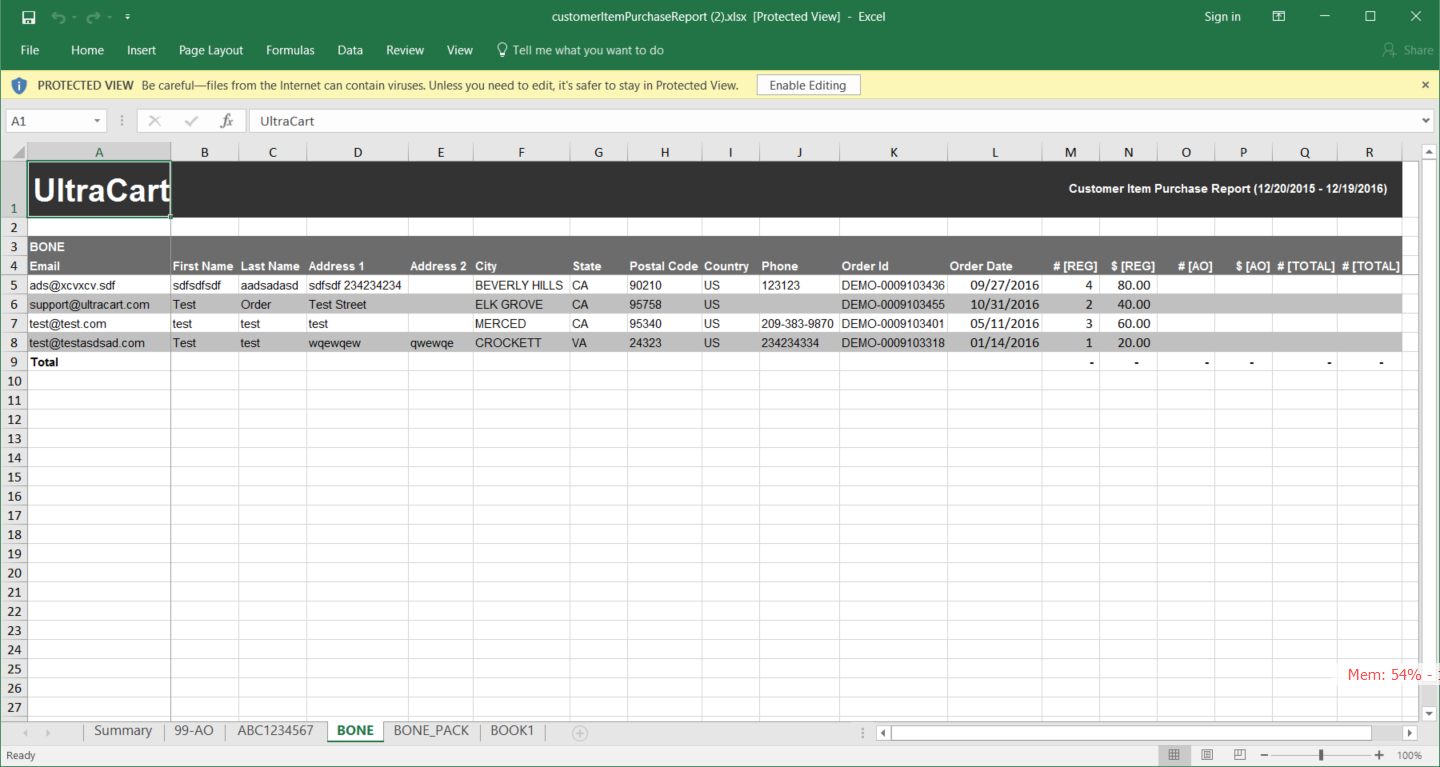Screen dimensions: 1440x767
Task: Open the Customize Quick Access Toolbar arrow
Action: click(x=127, y=17)
